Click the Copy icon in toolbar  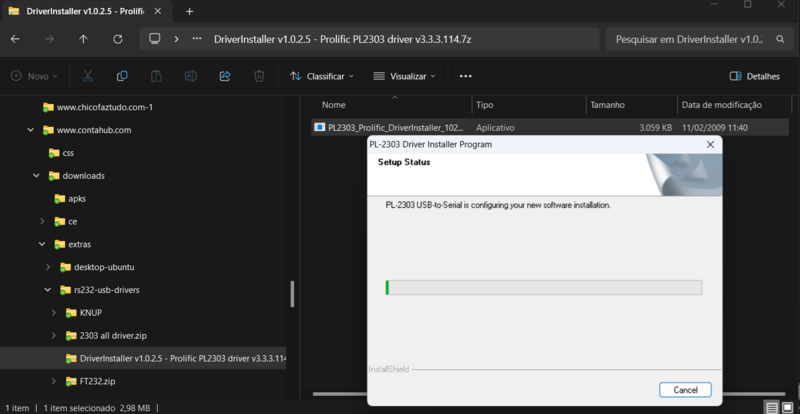(x=122, y=76)
